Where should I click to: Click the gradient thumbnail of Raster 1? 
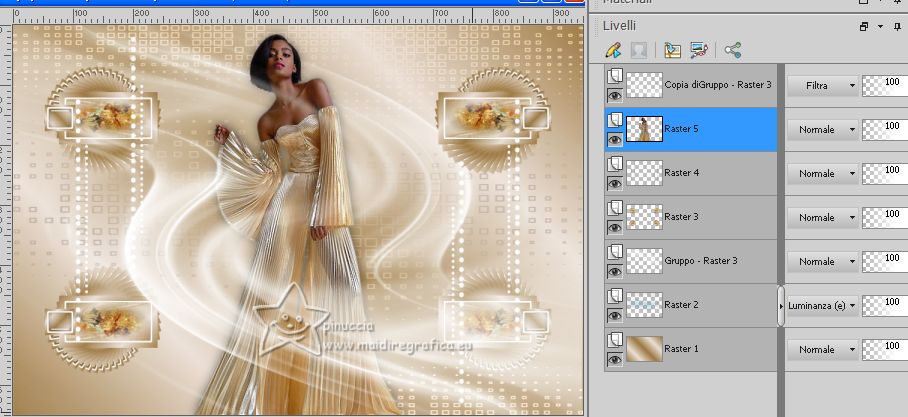pos(645,349)
